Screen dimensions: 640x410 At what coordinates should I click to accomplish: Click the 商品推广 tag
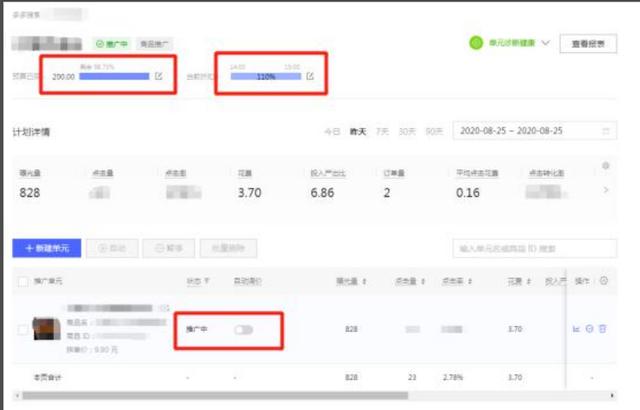coord(154,44)
